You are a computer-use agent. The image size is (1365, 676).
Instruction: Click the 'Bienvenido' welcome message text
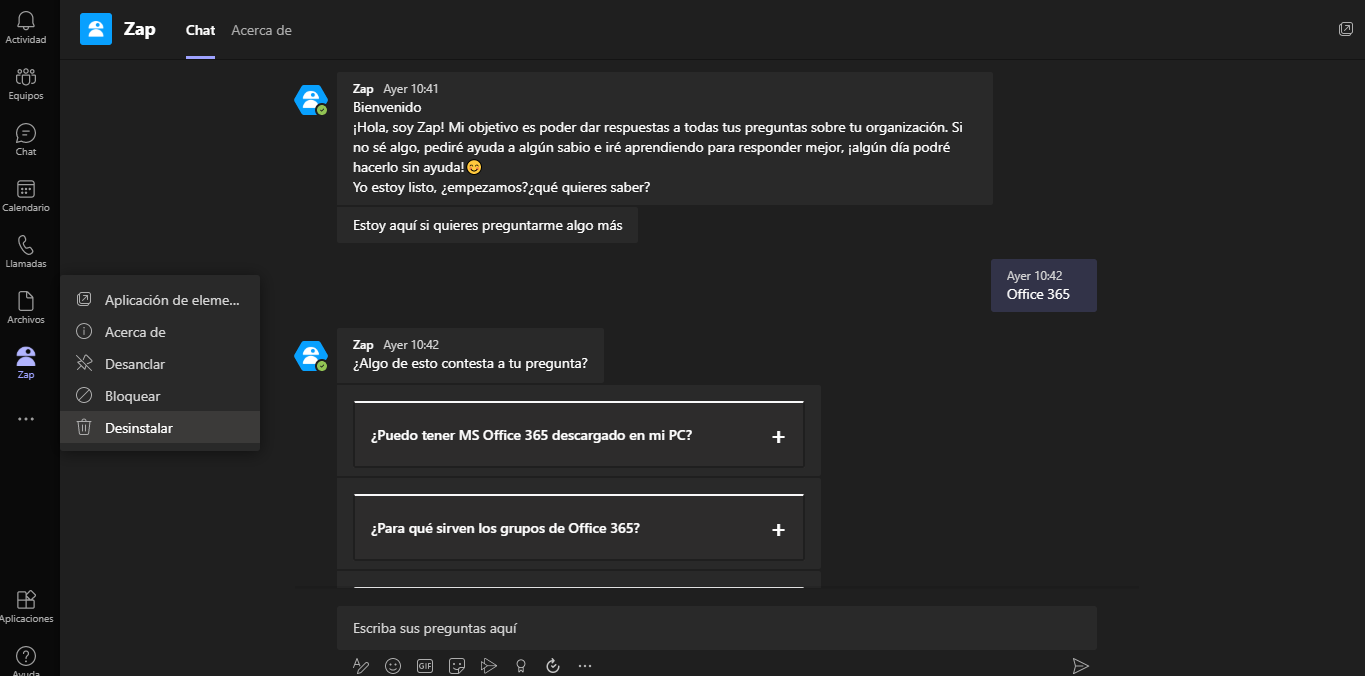387,107
